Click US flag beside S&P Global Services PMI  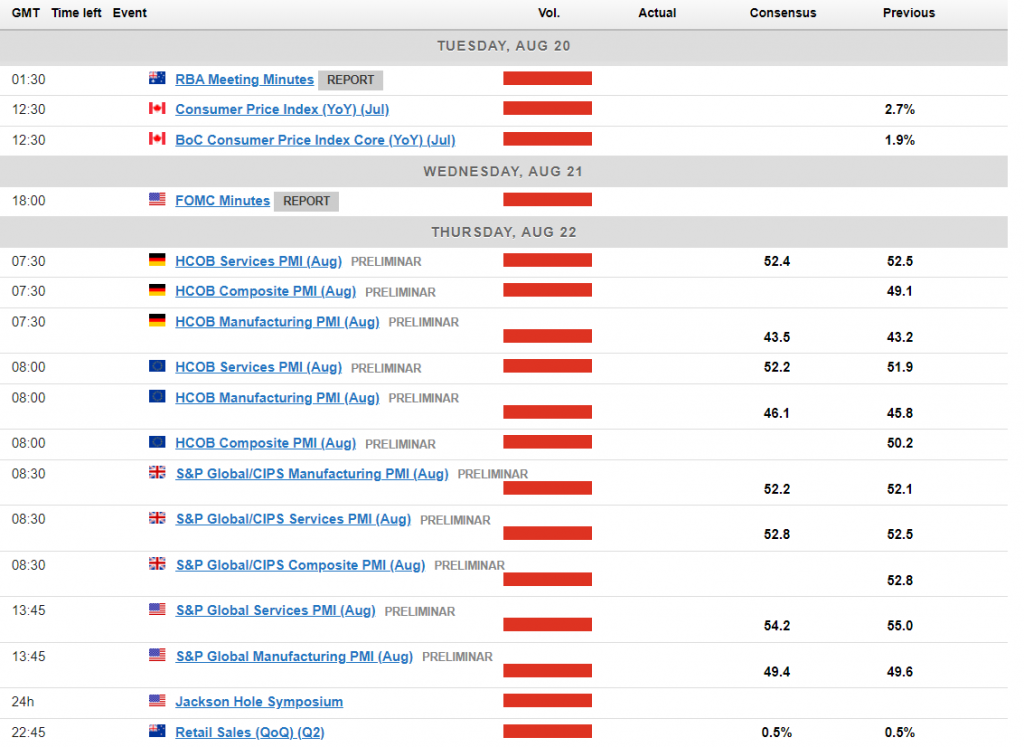157,609
